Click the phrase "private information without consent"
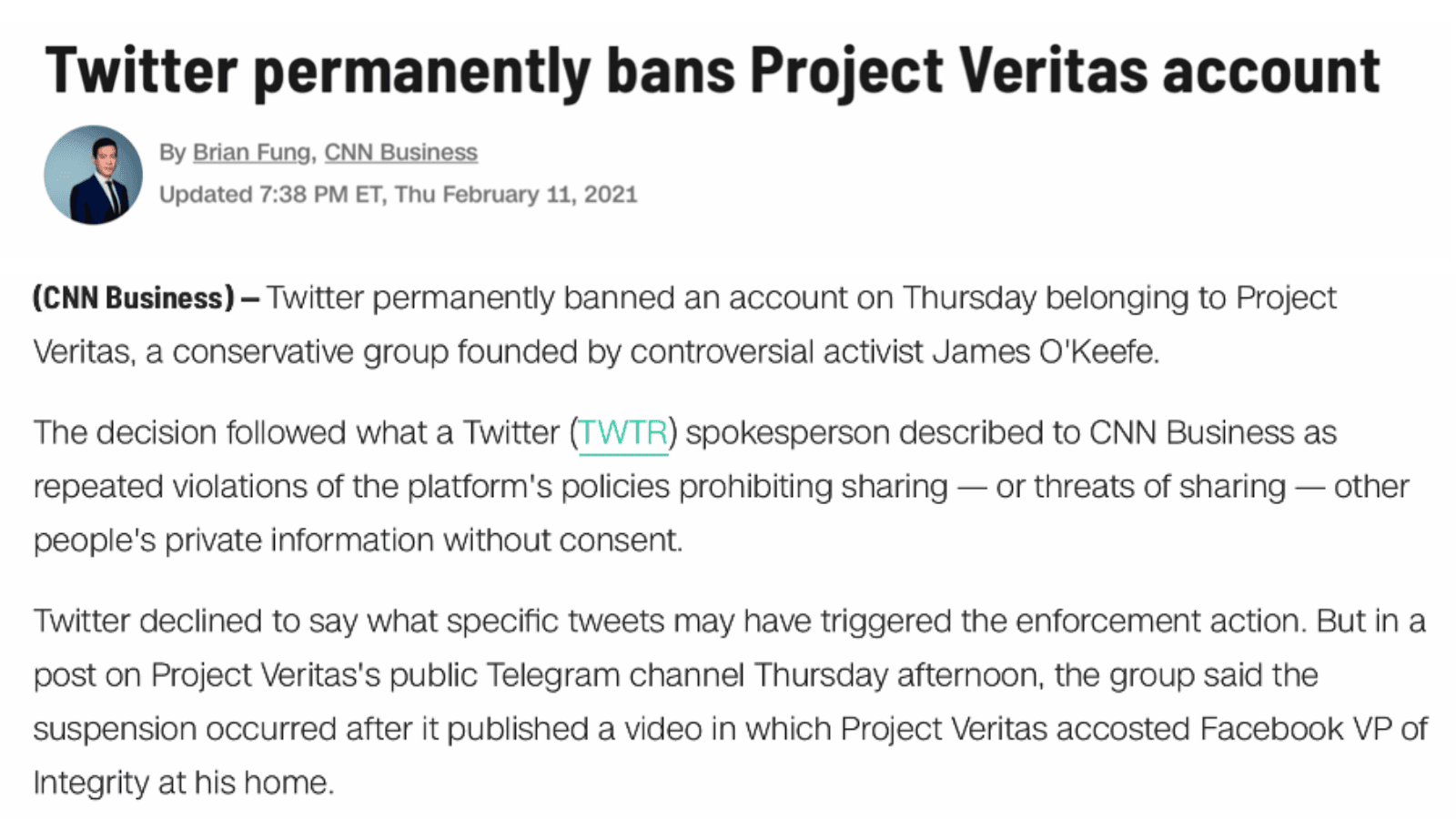Screen dimensions: 1456x819 [422, 541]
